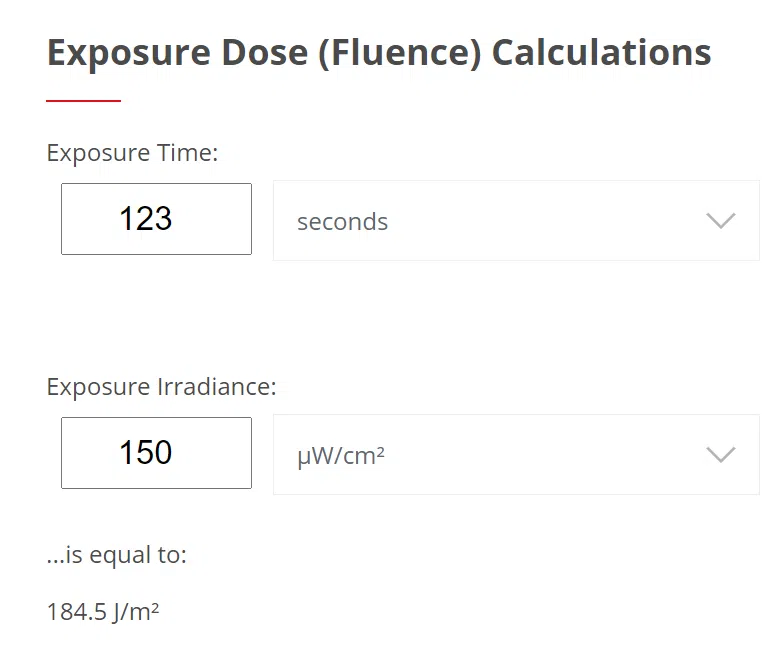780x665 pixels.
Task: Click the Exposure Time input field
Action: (156, 219)
